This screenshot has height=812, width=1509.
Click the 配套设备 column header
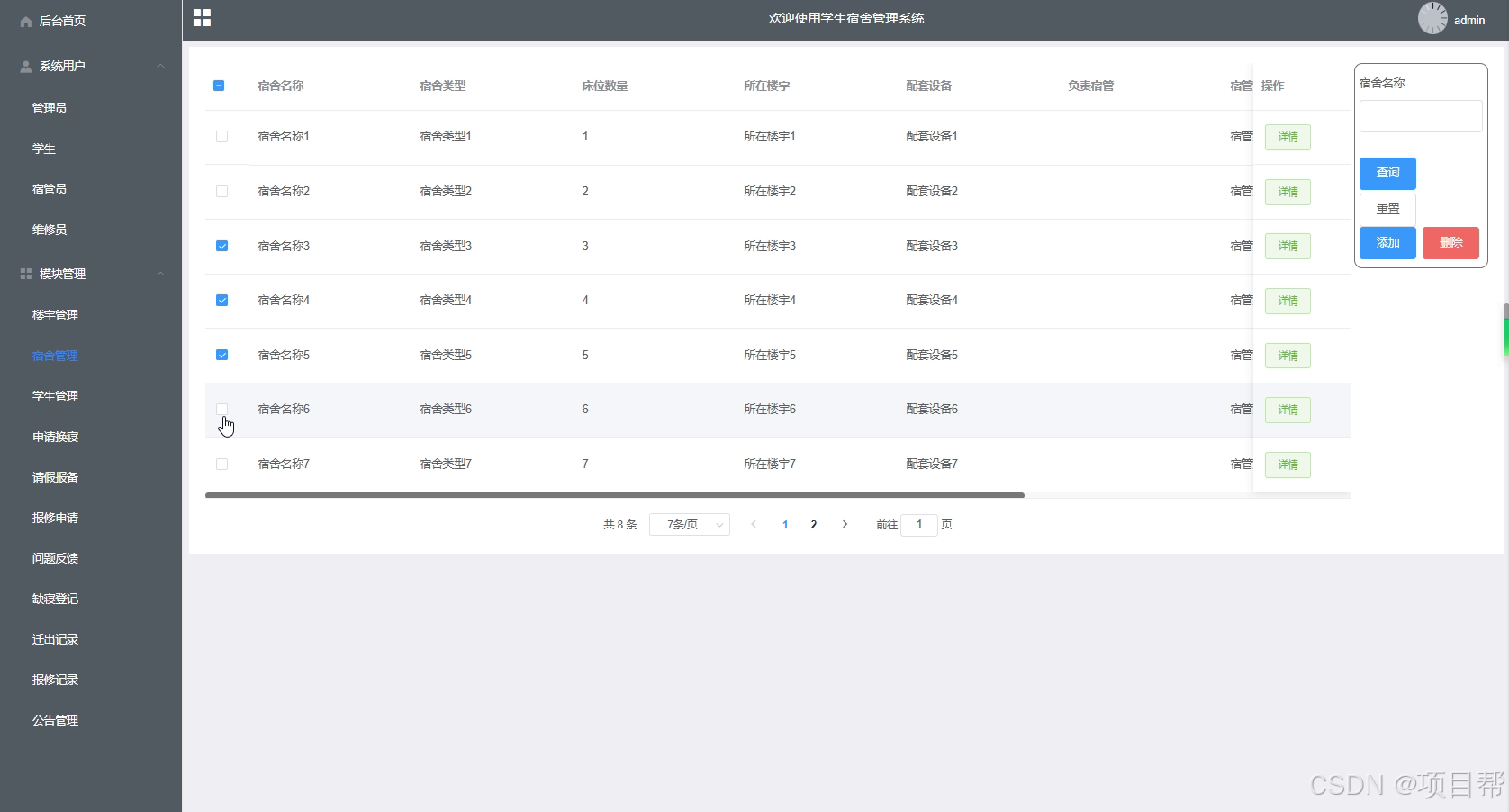929,86
